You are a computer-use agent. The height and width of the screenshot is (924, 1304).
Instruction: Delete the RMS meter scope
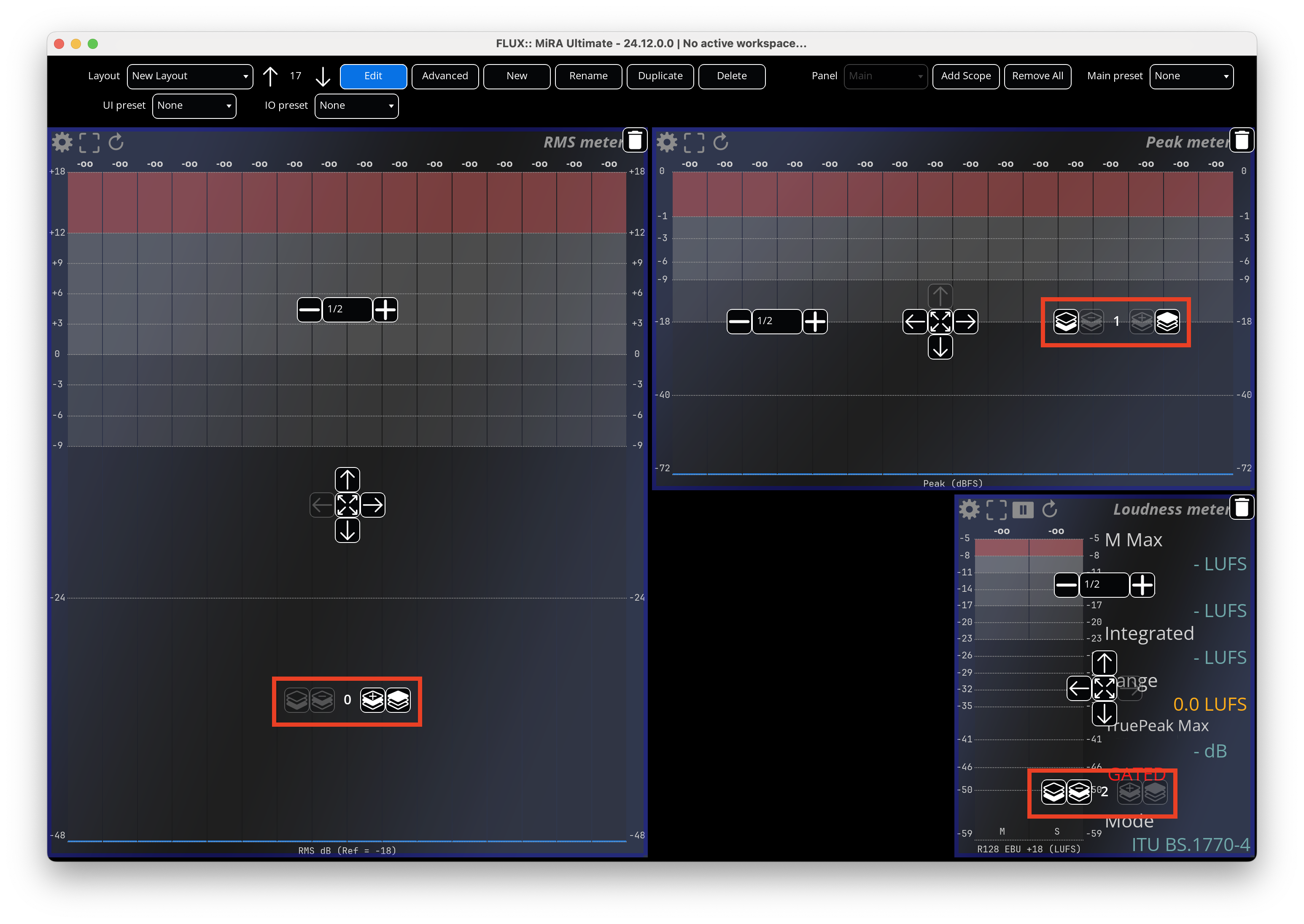(x=635, y=140)
